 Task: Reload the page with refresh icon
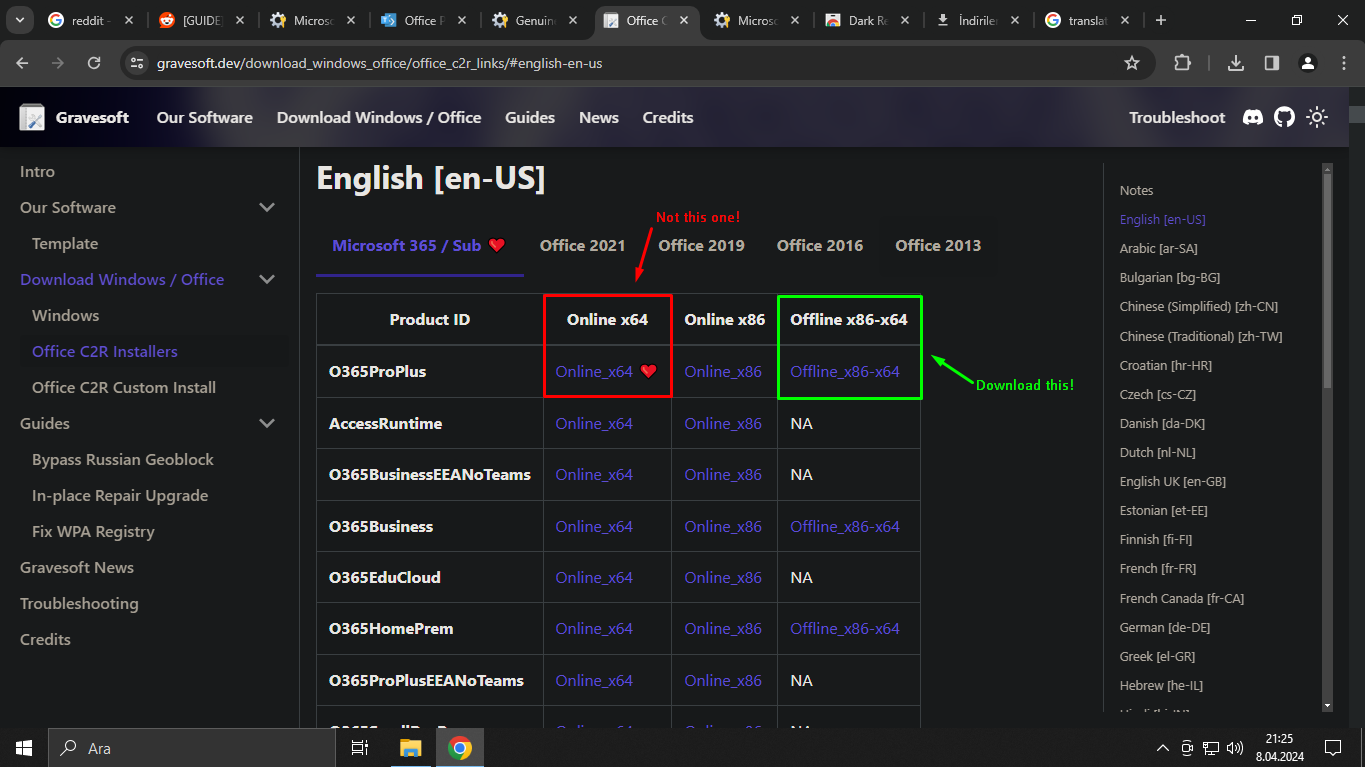coord(94,63)
